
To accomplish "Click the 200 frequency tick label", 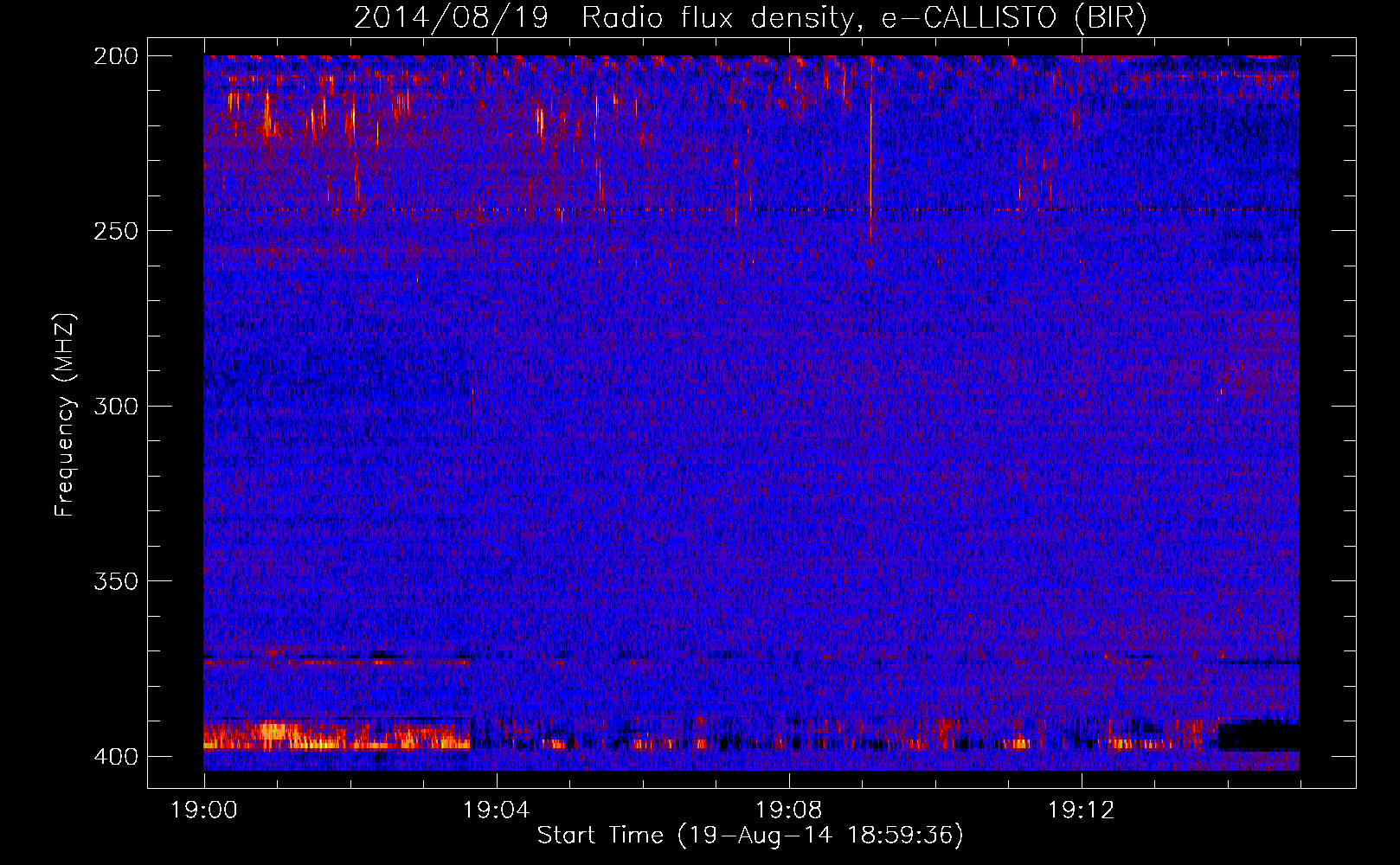I will click(116, 56).
